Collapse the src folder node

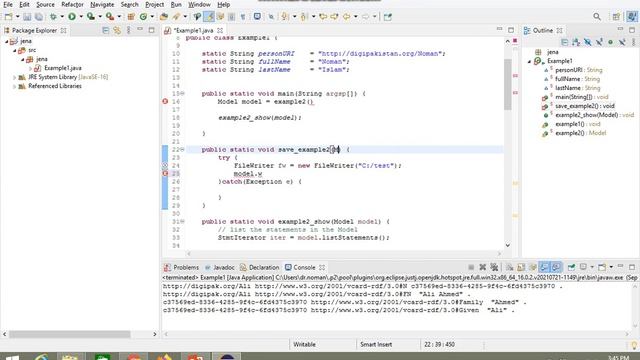tap(15, 50)
